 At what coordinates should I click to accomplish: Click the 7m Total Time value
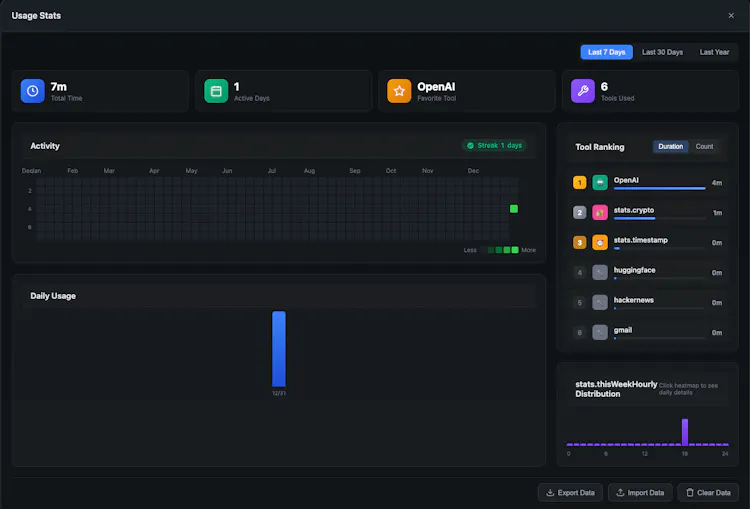click(58, 87)
